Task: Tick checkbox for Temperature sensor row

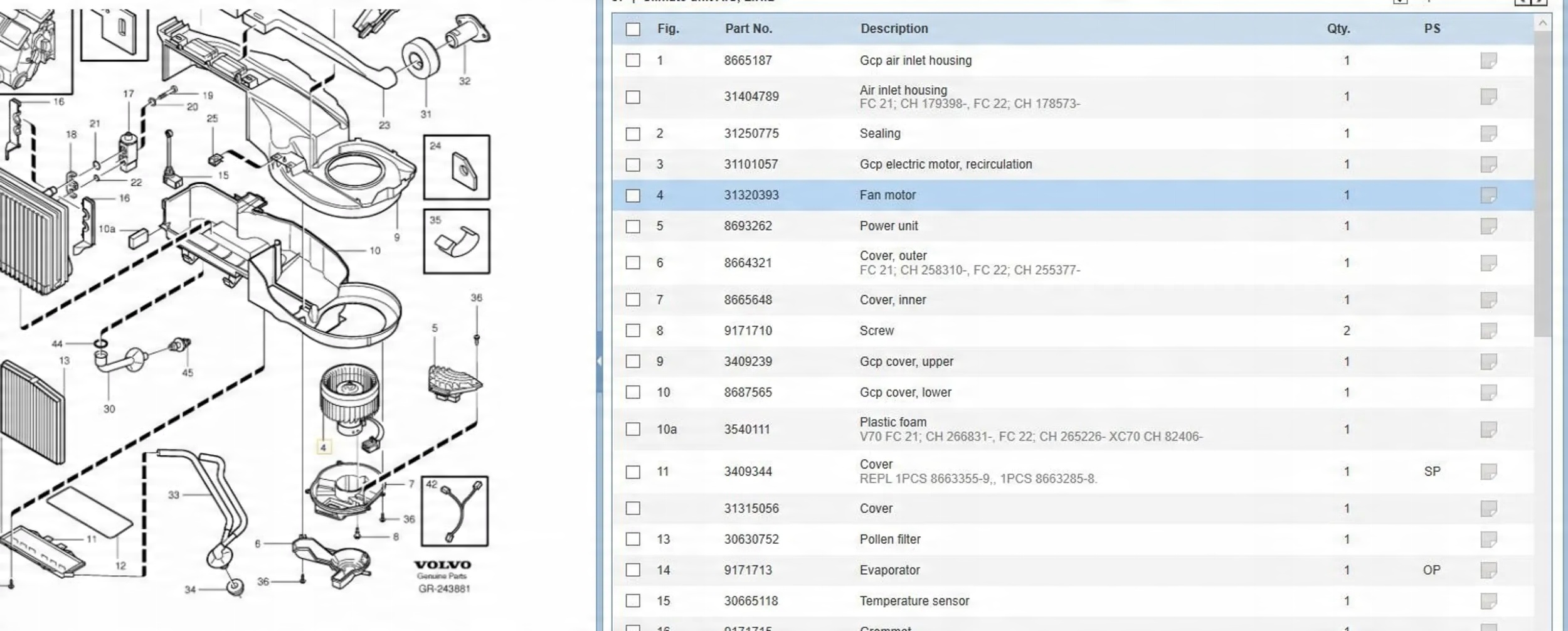Action: (x=633, y=600)
